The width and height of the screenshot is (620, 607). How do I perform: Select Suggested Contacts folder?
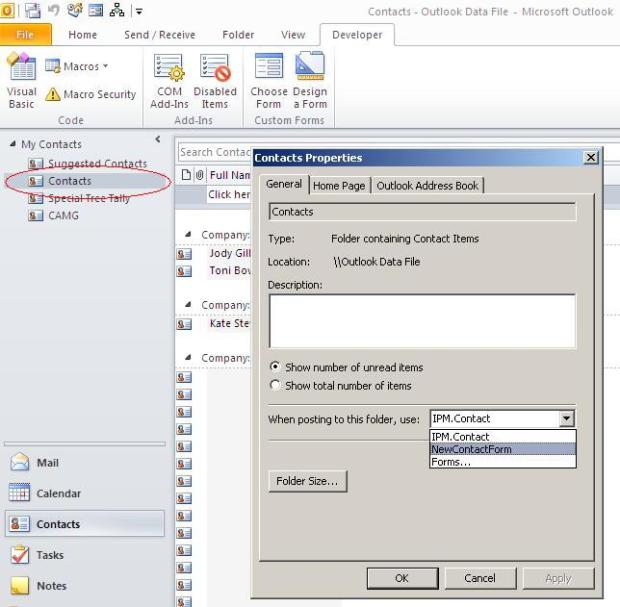coord(87,163)
